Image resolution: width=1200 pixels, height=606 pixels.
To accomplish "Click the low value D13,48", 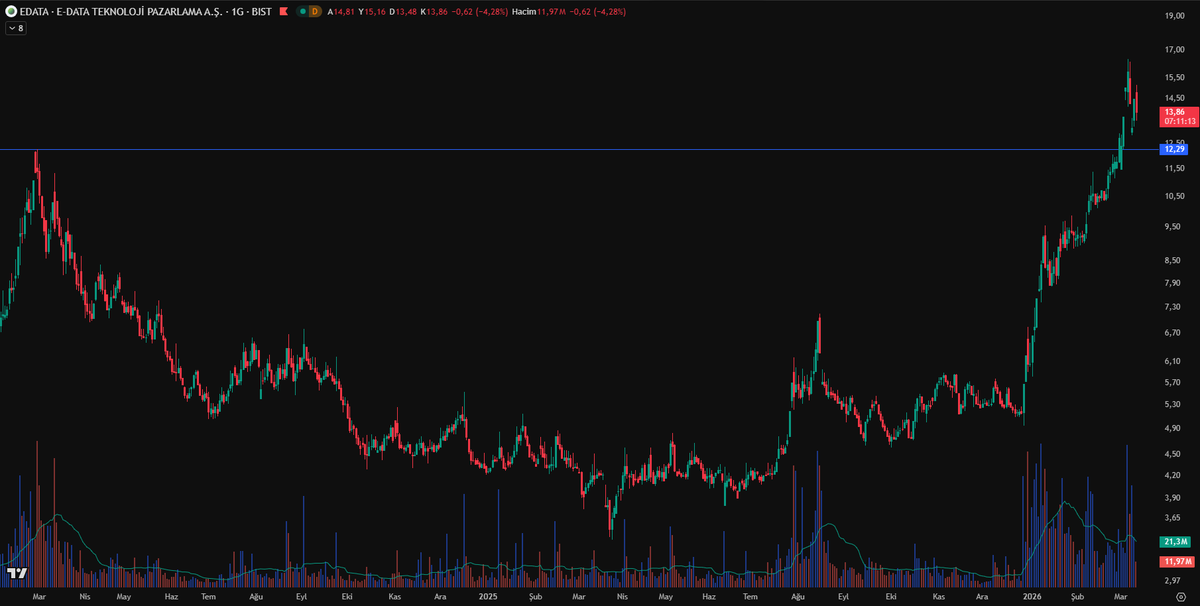I will (404, 11).
